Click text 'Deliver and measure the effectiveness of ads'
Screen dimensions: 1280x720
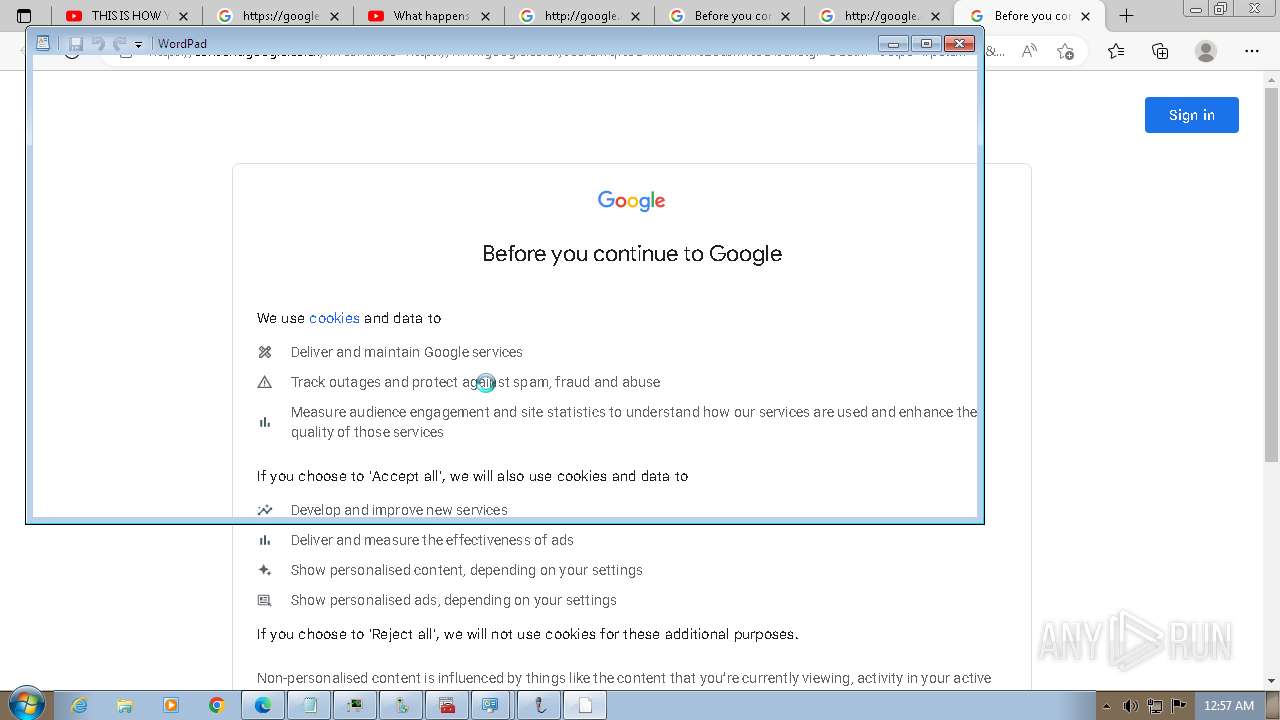click(432, 540)
